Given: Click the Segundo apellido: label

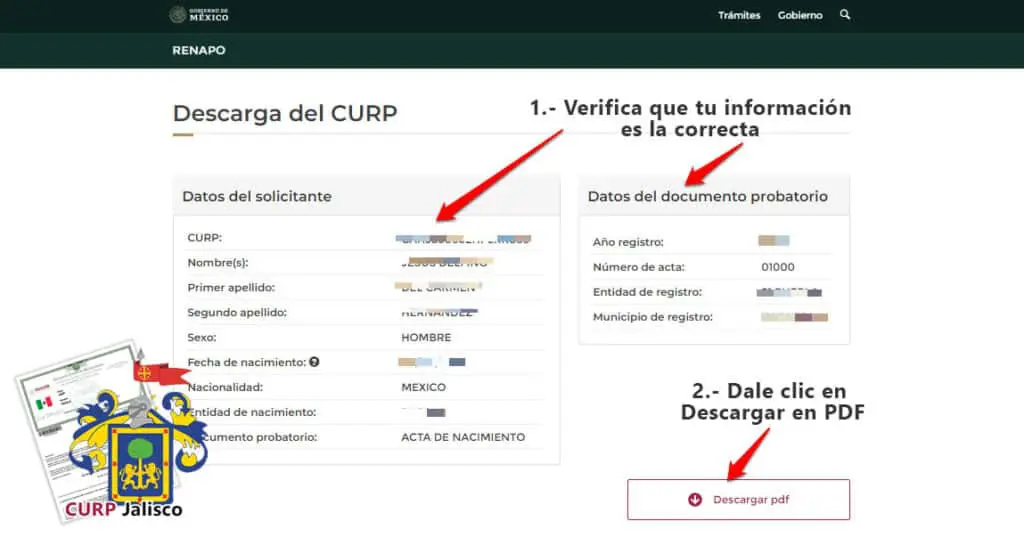Looking at the screenshot, I should point(237,312).
